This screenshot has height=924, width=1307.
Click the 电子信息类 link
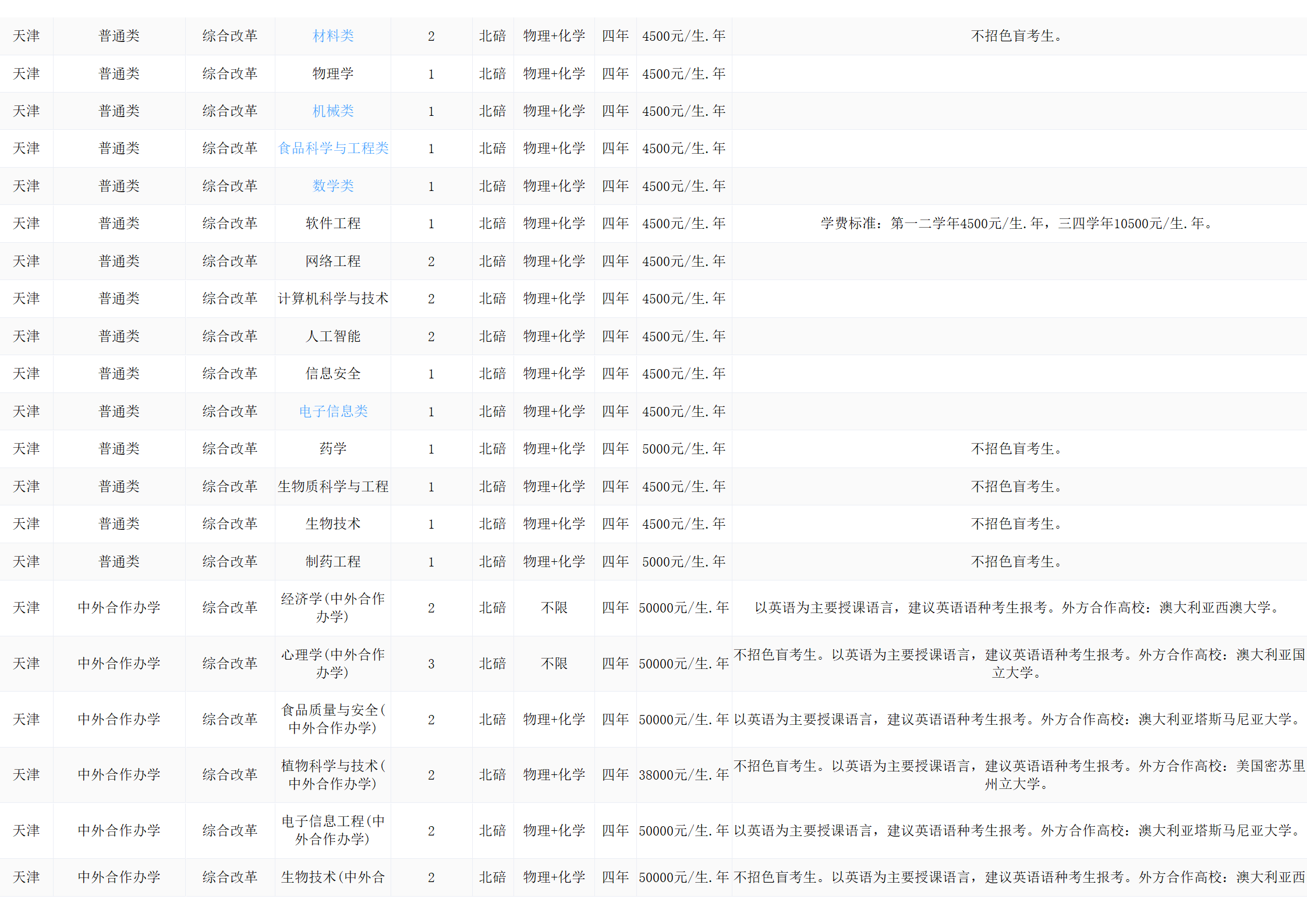333,412
